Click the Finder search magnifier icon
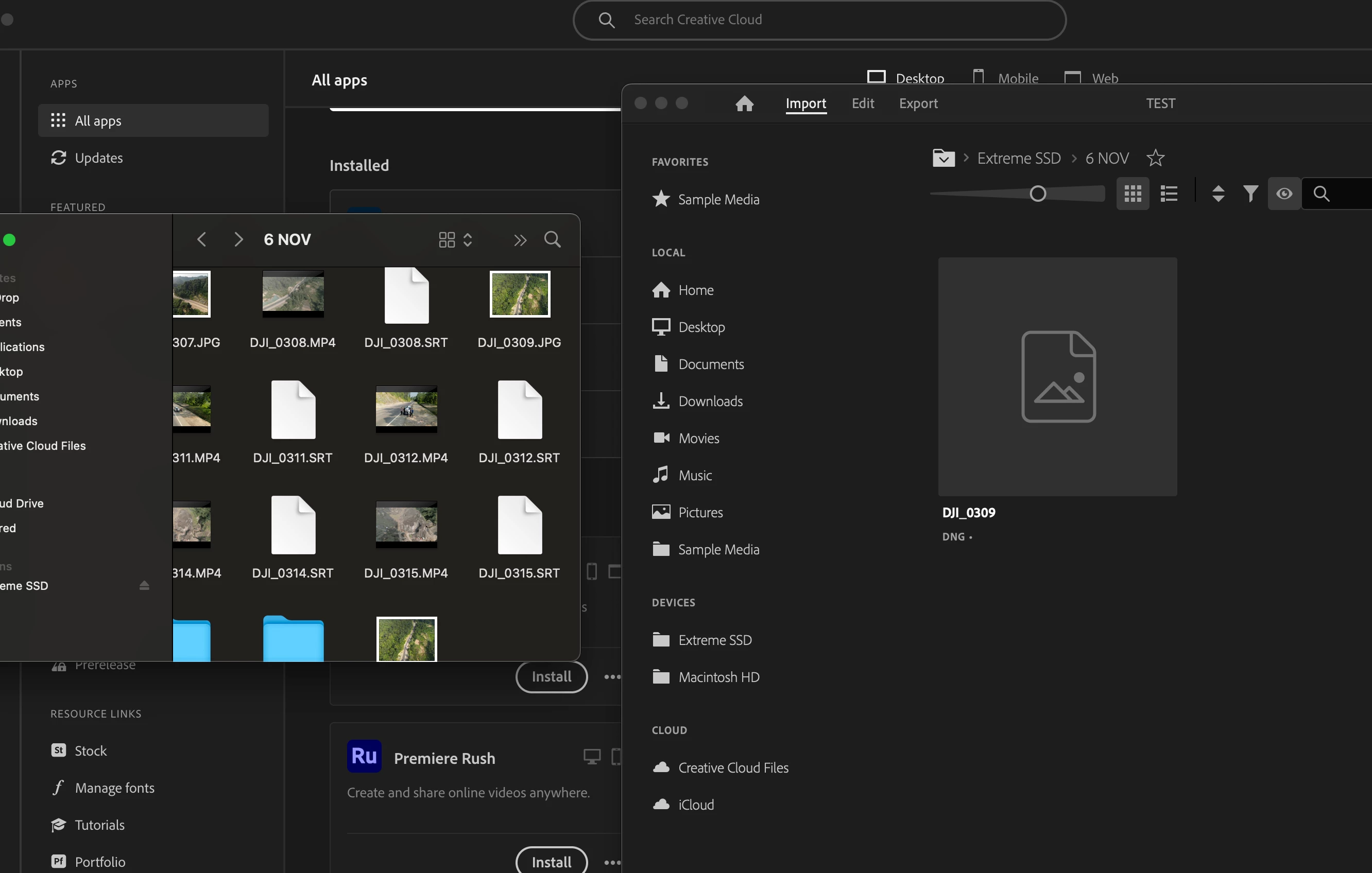This screenshot has height=873, width=1372. pos(552,240)
